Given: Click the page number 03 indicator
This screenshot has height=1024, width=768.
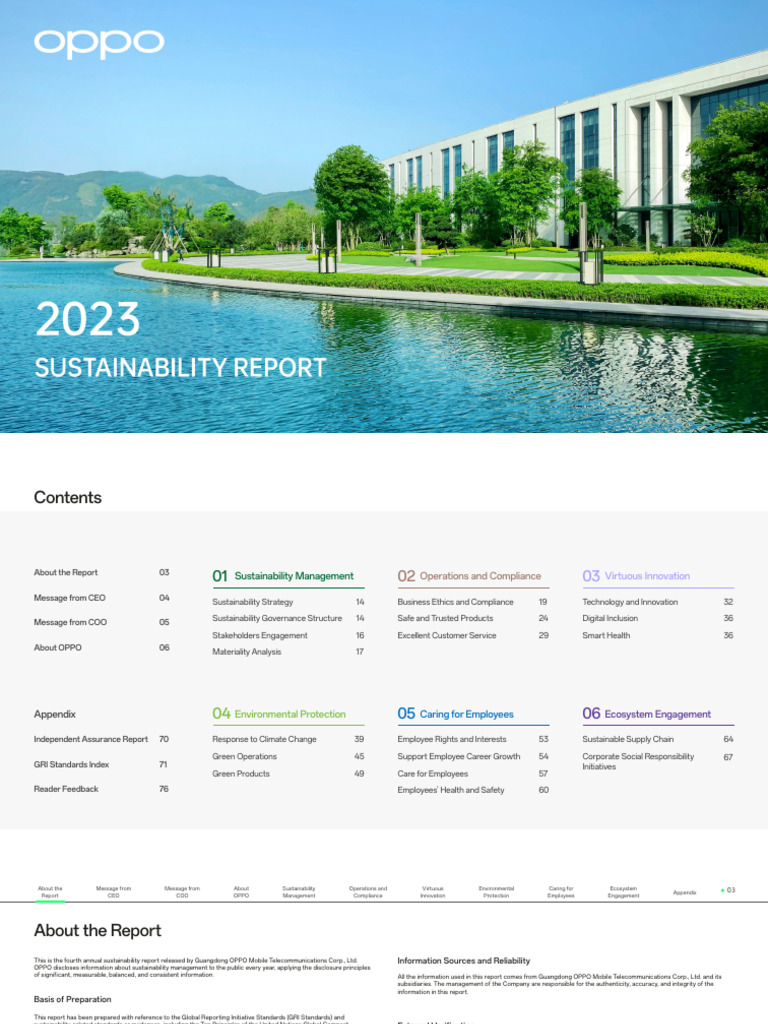Looking at the screenshot, I should (x=729, y=890).
